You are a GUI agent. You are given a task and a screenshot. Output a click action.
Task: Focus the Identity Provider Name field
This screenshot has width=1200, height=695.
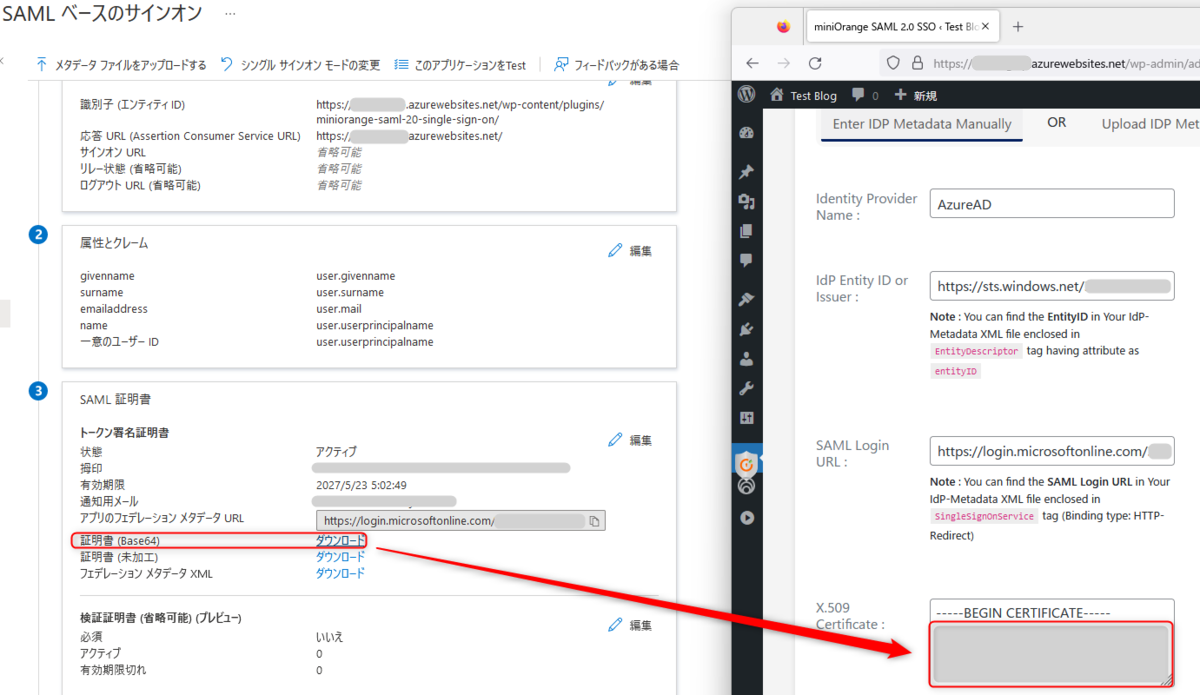coord(1052,203)
